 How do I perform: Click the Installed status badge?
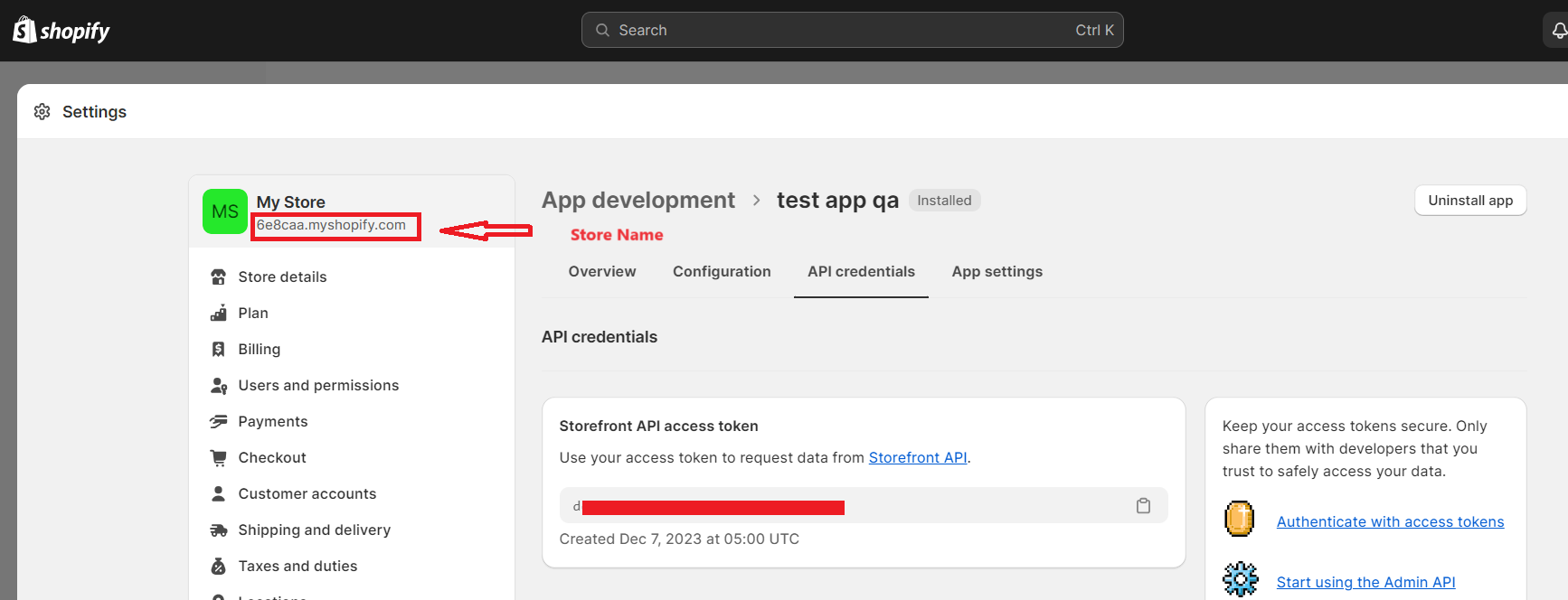[x=944, y=201]
